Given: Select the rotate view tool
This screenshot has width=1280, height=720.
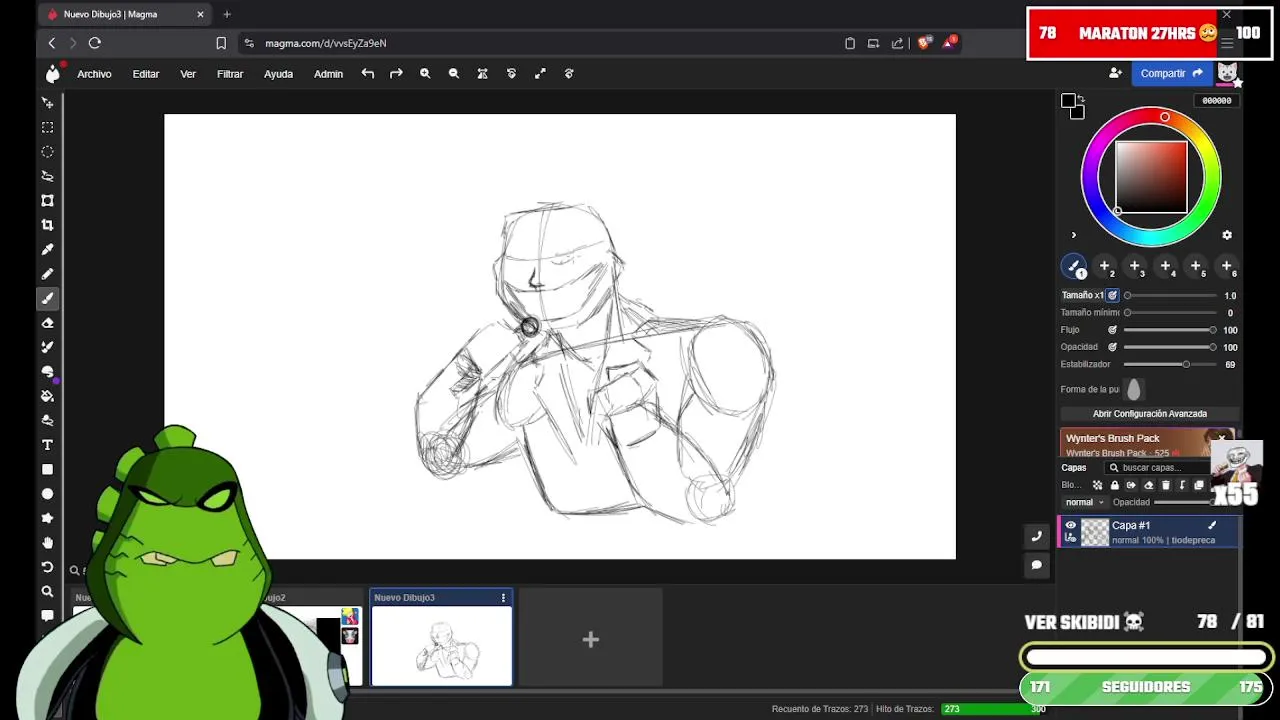Looking at the screenshot, I should pos(47,567).
